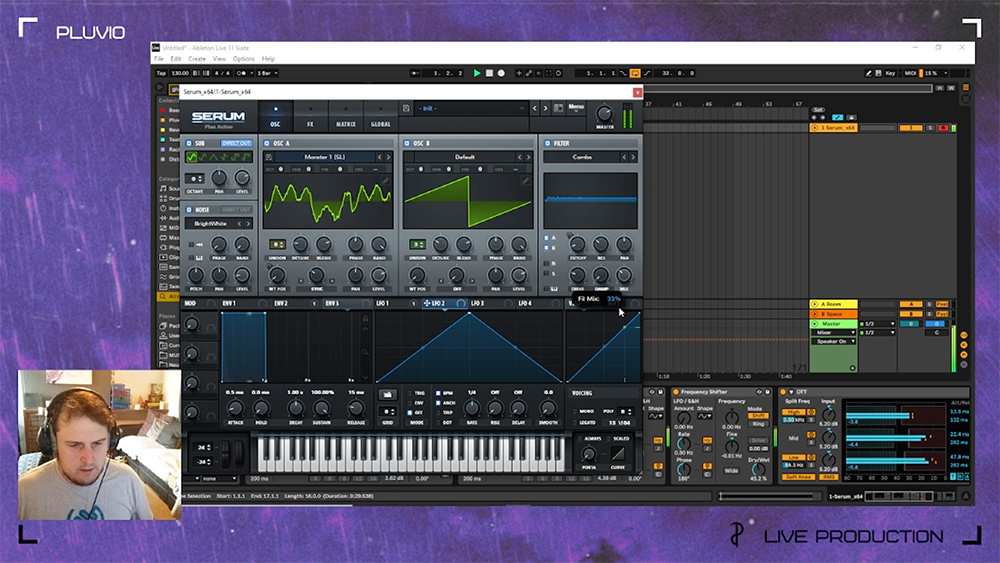The height and width of the screenshot is (563, 1000).
Task: Enable MONO in Voicing section
Action: pos(575,411)
